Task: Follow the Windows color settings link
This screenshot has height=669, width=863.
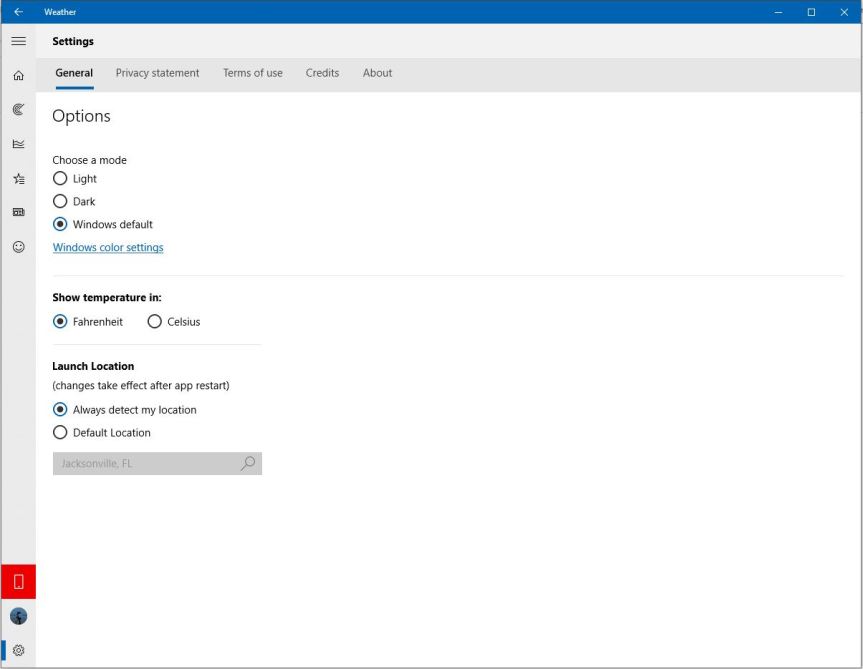Action: [x=108, y=248]
